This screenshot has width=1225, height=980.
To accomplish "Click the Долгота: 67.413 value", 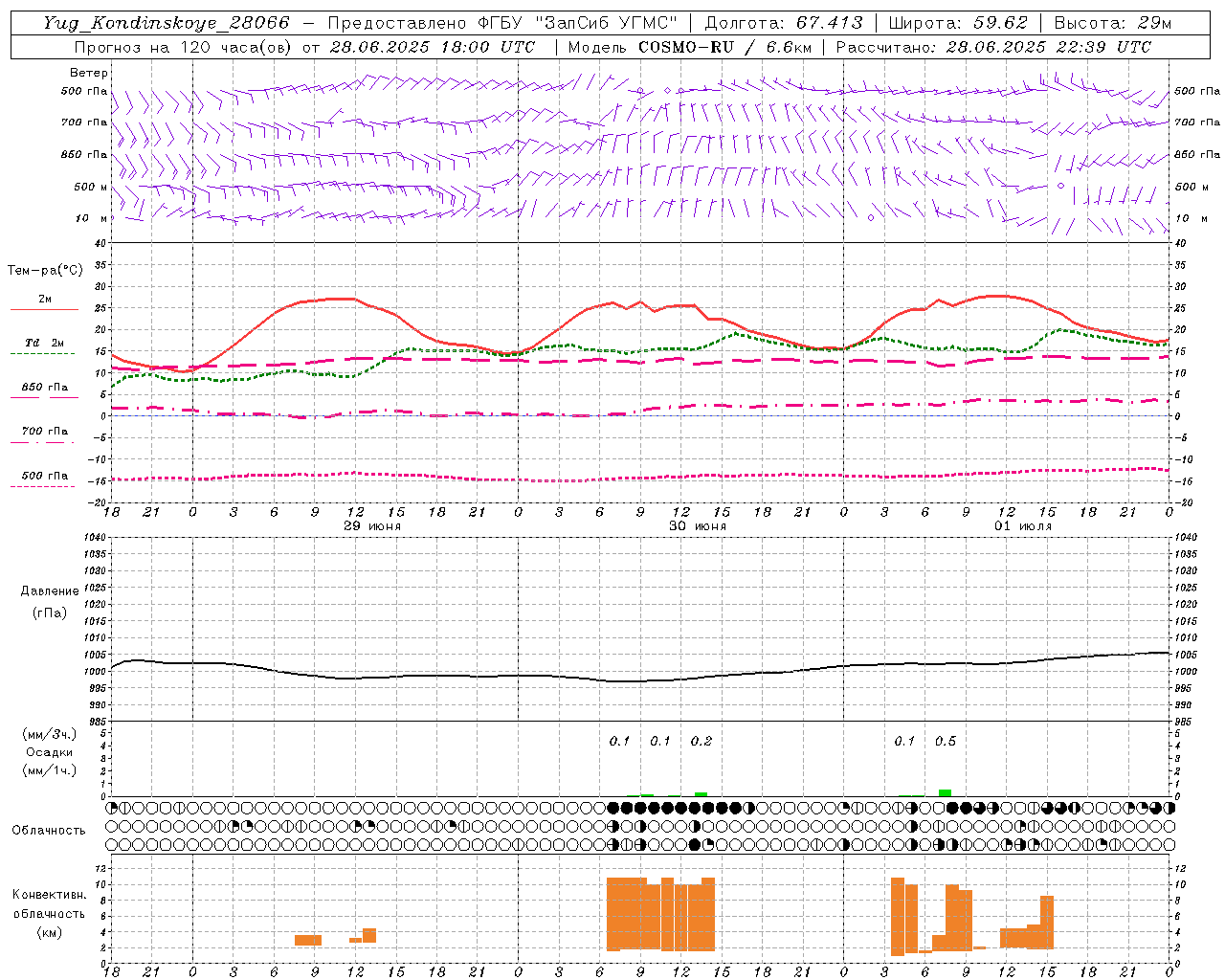I will [x=784, y=23].
